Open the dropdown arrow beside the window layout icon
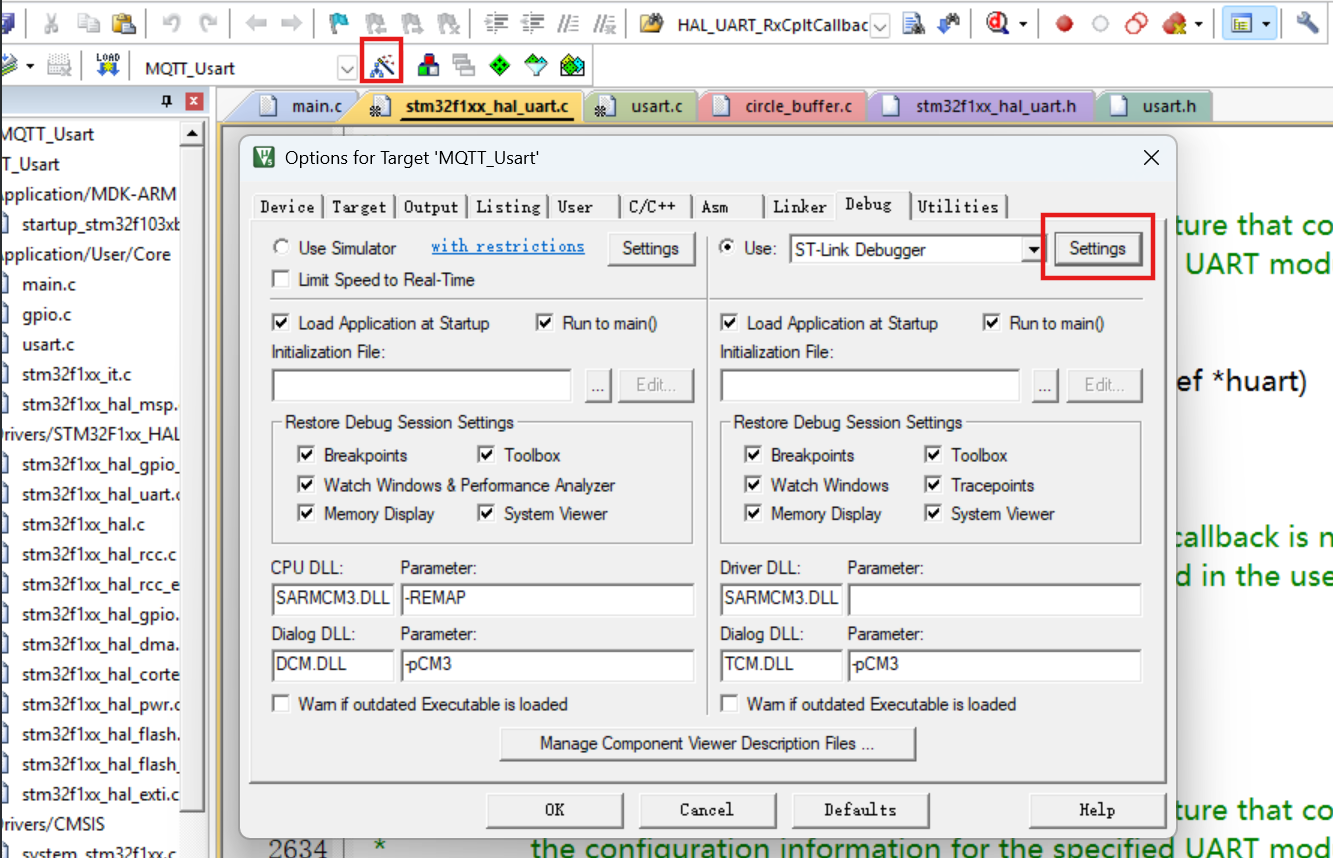The image size is (1333, 858). coord(1266,23)
